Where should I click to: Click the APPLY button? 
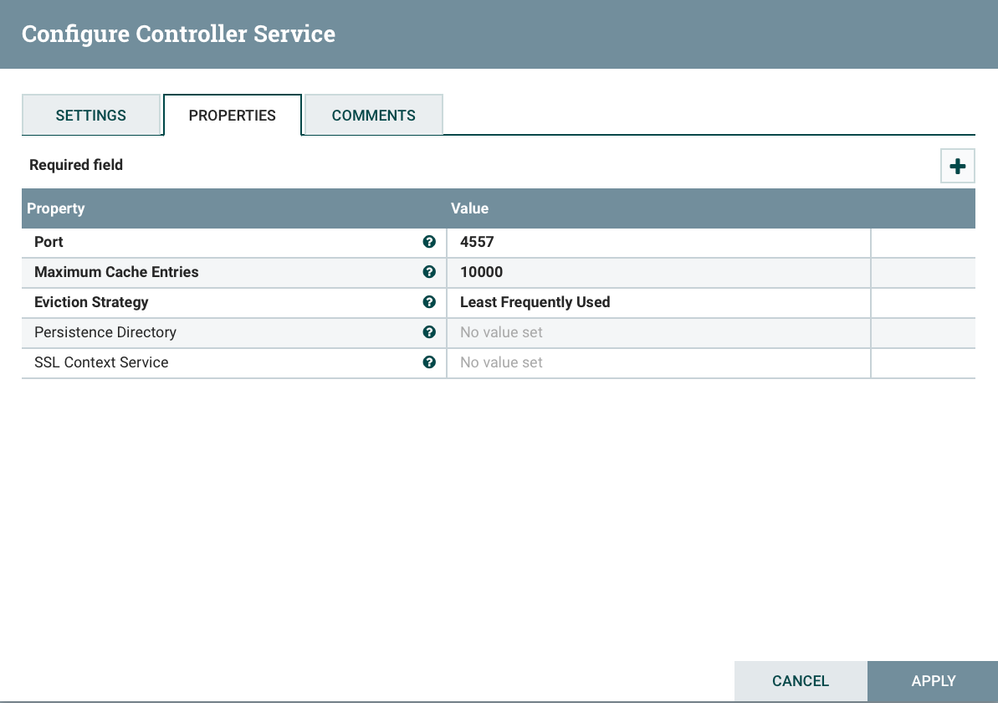[x=933, y=681]
